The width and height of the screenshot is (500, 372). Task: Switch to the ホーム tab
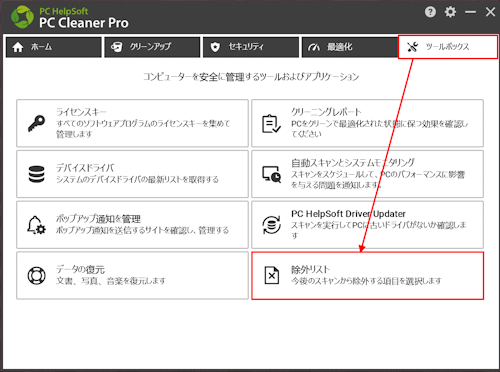54,47
